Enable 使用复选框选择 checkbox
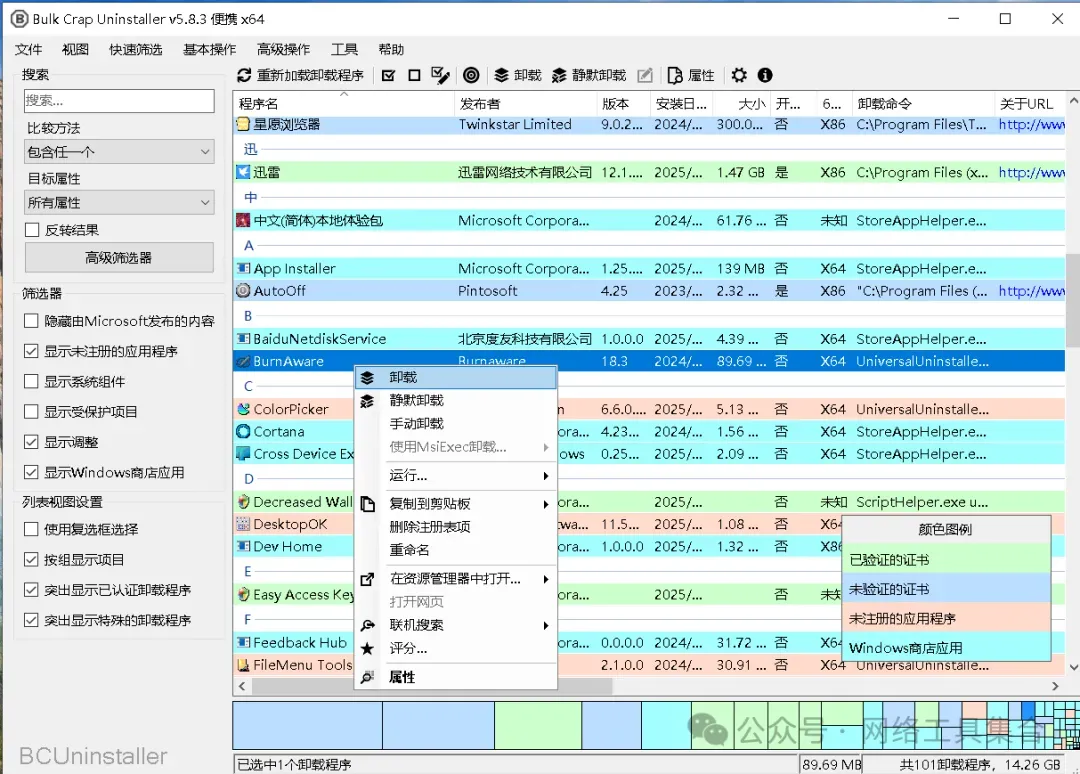The height and width of the screenshot is (774, 1080). coord(31,530)
